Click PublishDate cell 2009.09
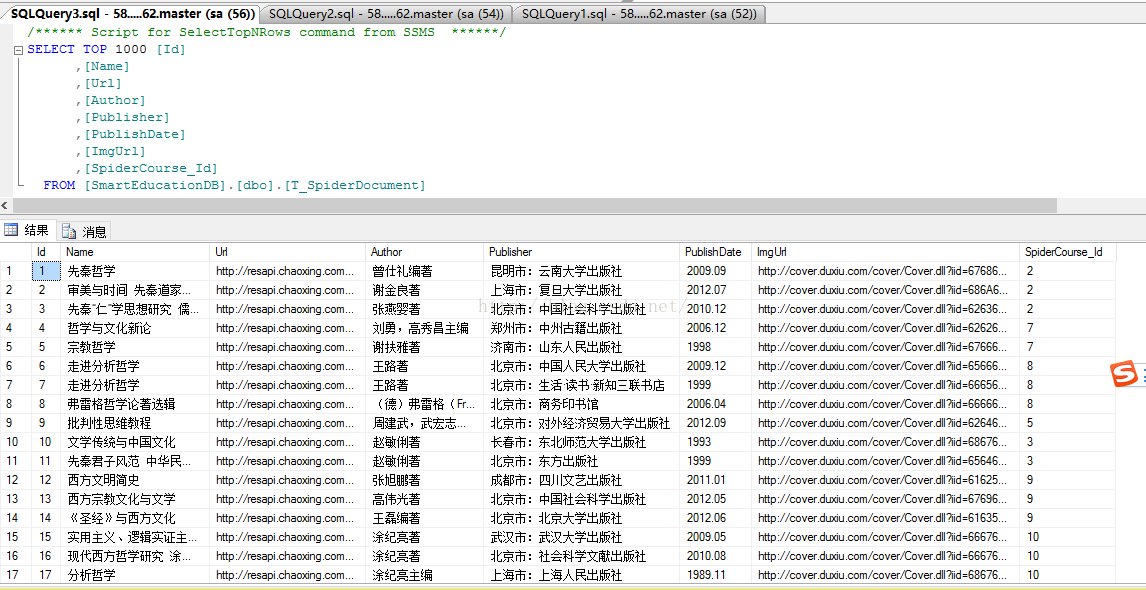Viewport: 1146px width, 590px height. pos(716,271)
